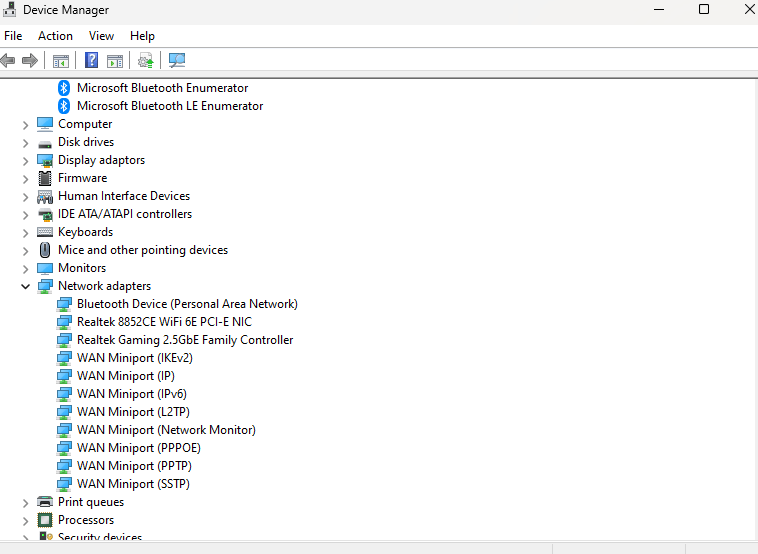Select WAN Miniport (IKEv2)
This screenshot has height=554, width=758.
135,358
